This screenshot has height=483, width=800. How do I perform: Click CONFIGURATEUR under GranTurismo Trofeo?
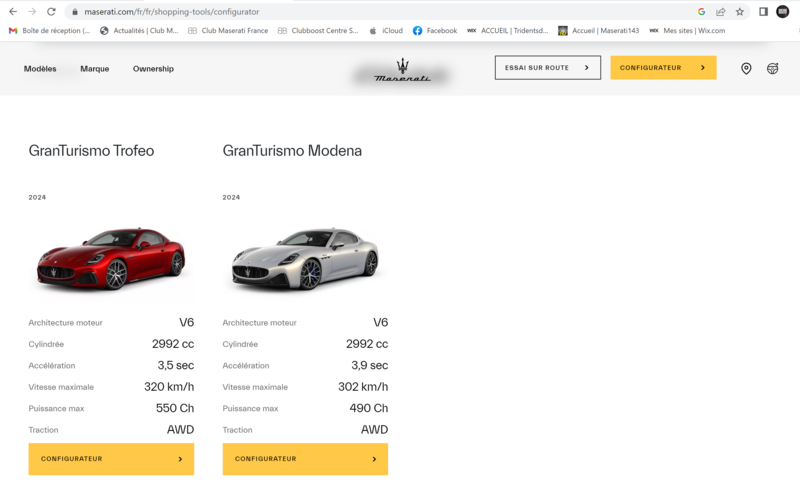point(111,459)
